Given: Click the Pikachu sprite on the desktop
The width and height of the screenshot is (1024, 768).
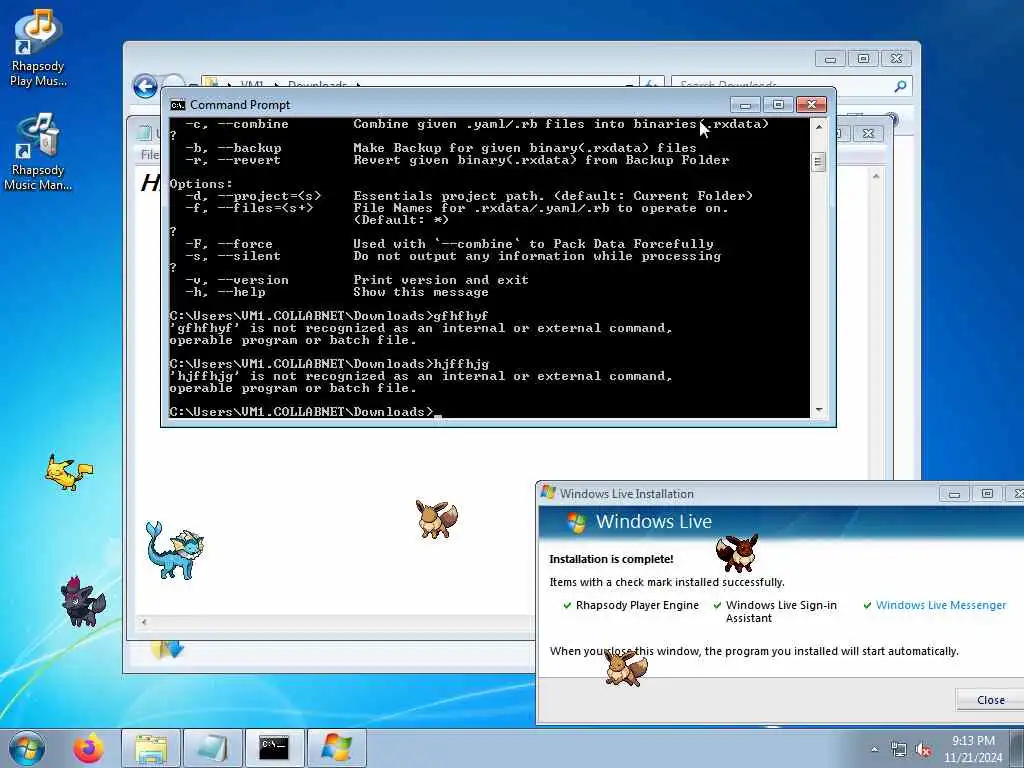Looking at the screenshot, I should [69, 472].
